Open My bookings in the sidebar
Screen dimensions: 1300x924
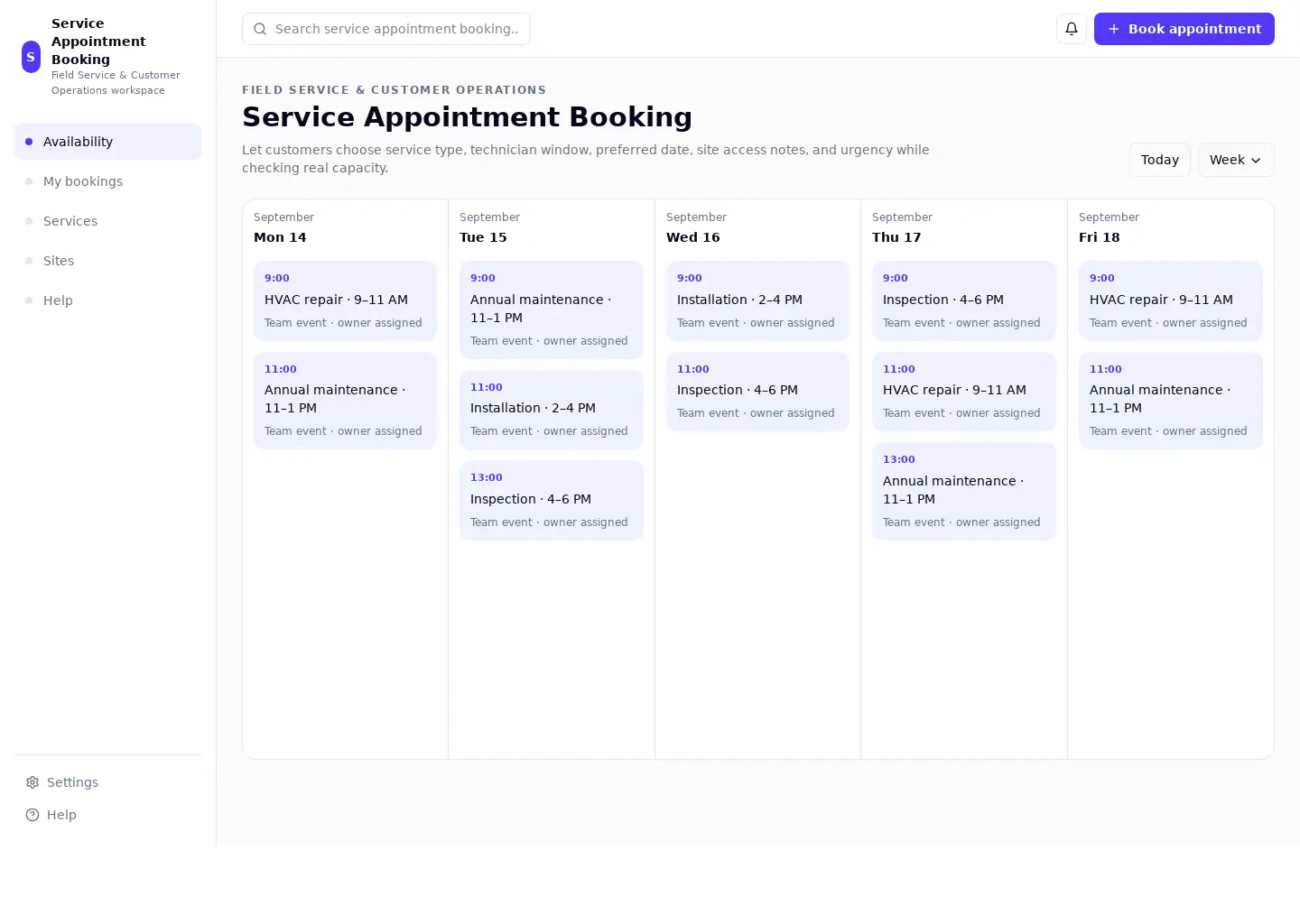pos(107,181)
